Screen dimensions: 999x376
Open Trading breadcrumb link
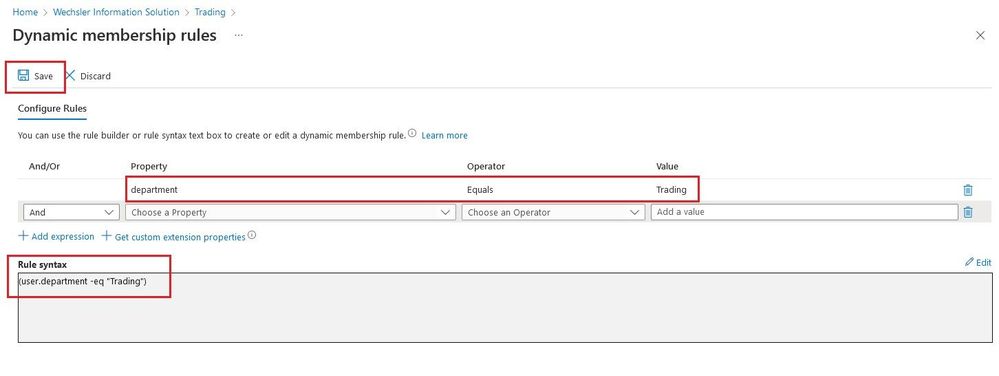point(210,12)
